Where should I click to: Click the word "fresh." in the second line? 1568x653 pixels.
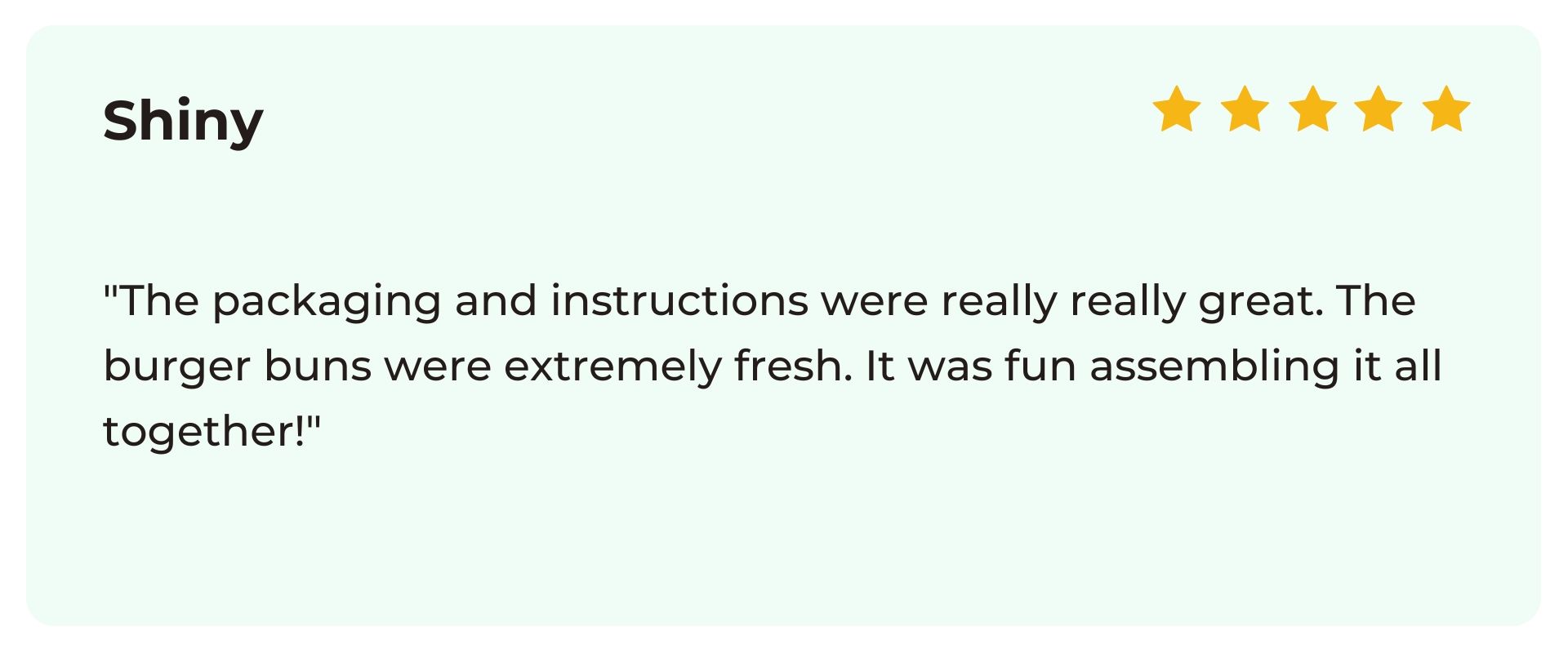pos(793,366)
